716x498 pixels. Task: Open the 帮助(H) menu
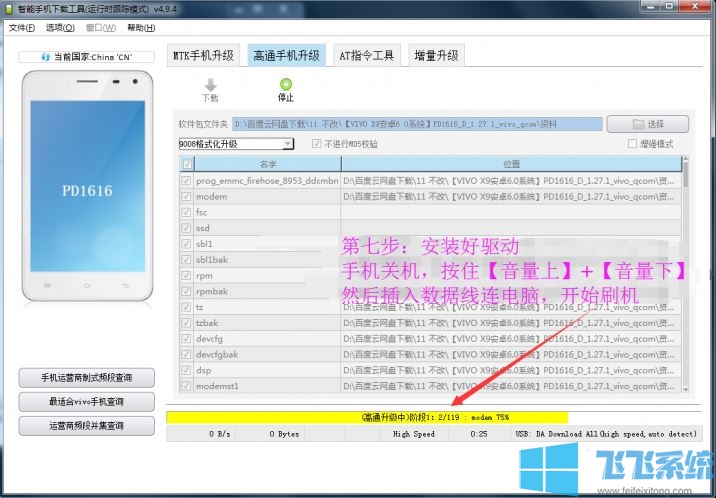[141, 28]
